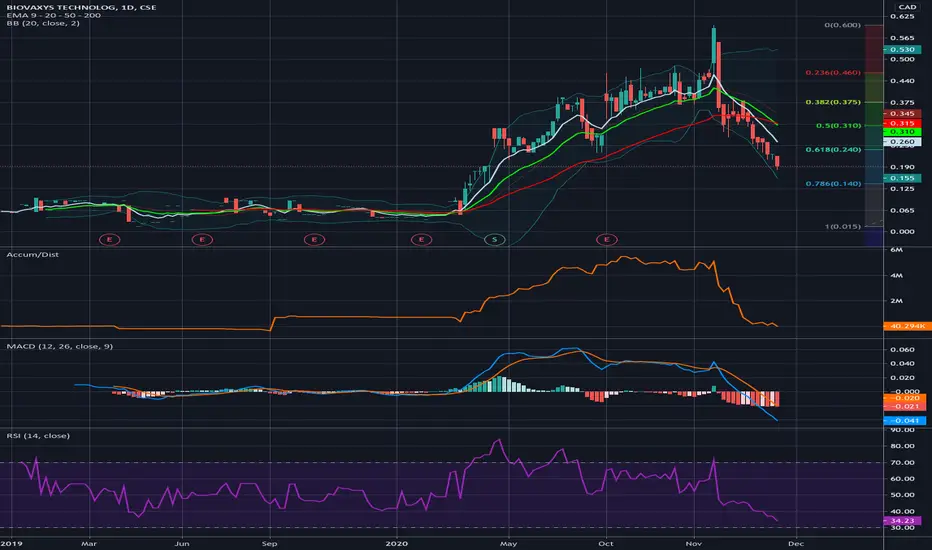Select the BB (20, close, 2) indicator legend

coord(43,23)
